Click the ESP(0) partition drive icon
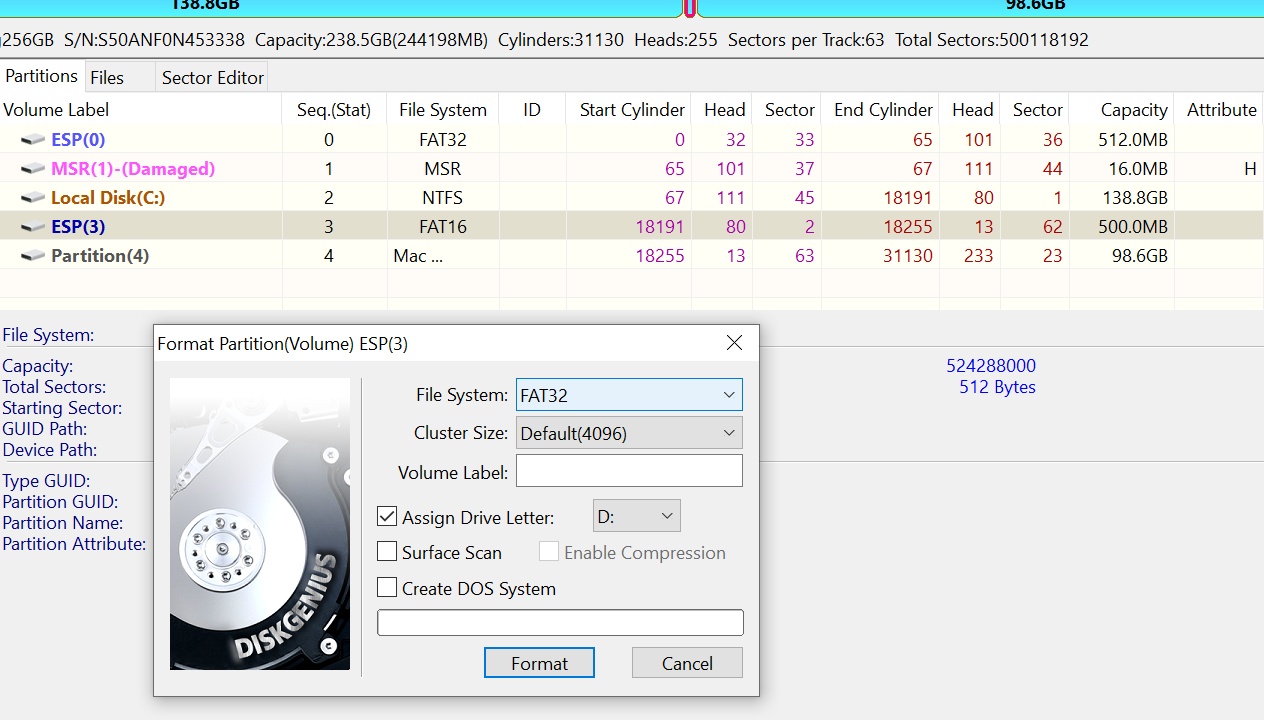This screenshot has width=1264, height=720. pyautogui.click(x=34, y=140)
